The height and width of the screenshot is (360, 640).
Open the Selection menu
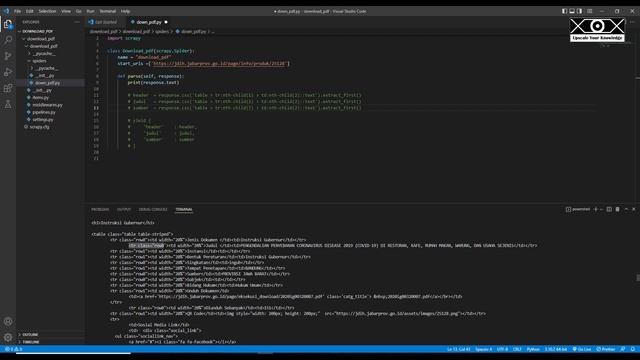(x=47, y=11)
